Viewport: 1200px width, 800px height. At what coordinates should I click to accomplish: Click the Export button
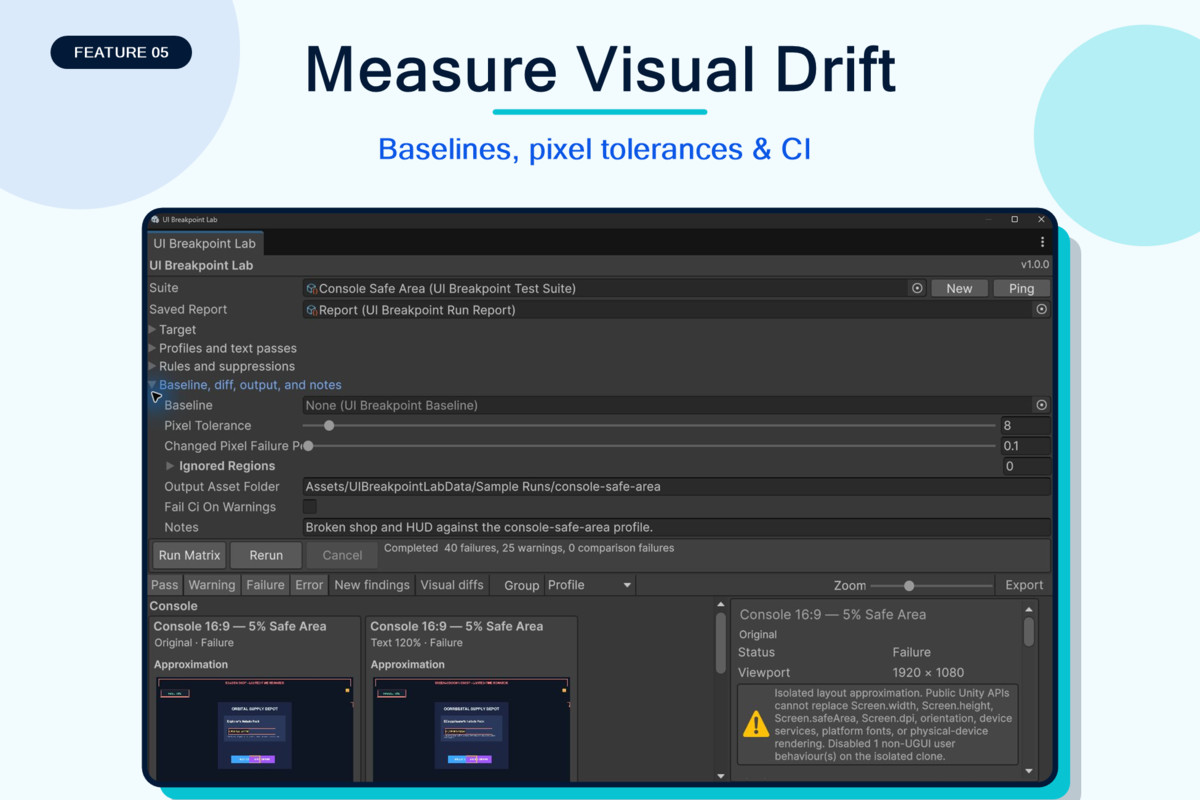(1024, 585)
